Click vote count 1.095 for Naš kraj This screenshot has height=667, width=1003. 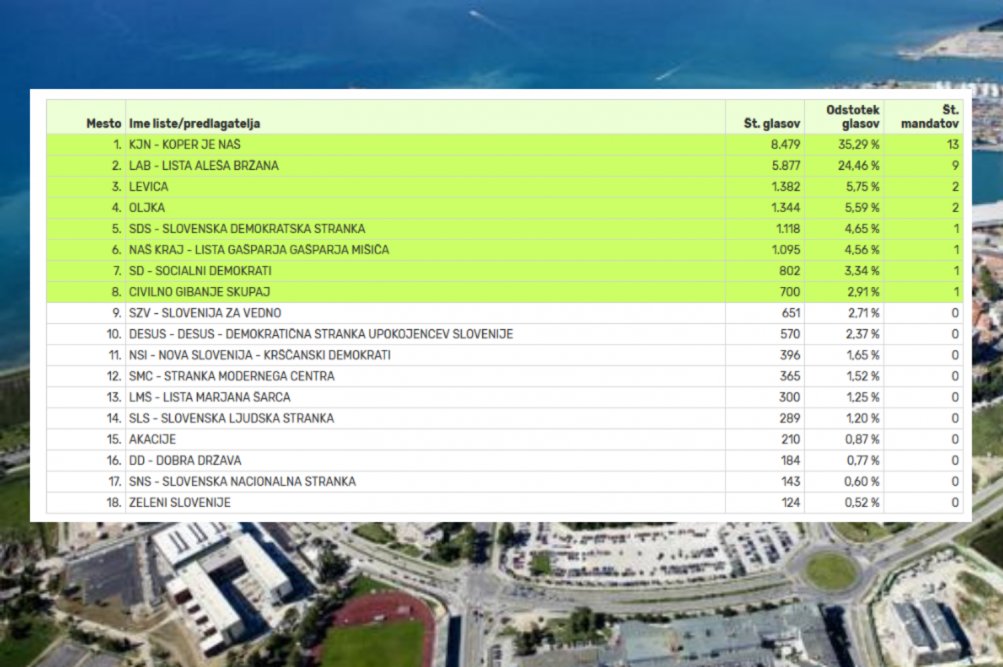click(x=786, y=250)
